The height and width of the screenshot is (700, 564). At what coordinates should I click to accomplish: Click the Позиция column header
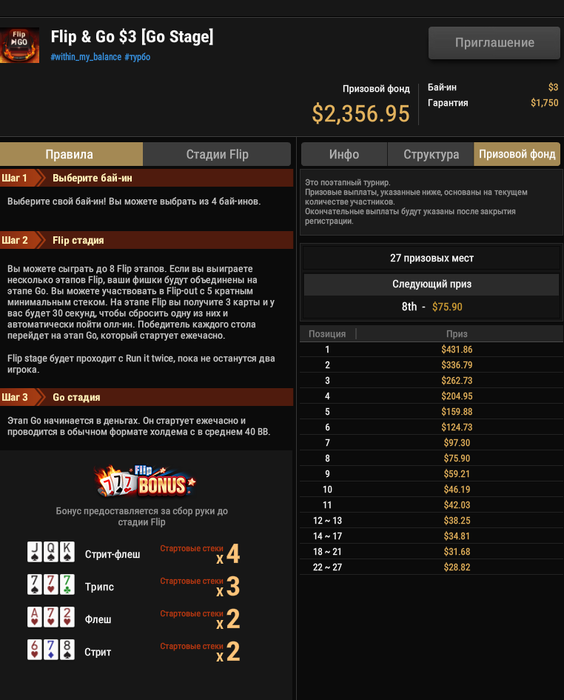(x=327, y=334)
